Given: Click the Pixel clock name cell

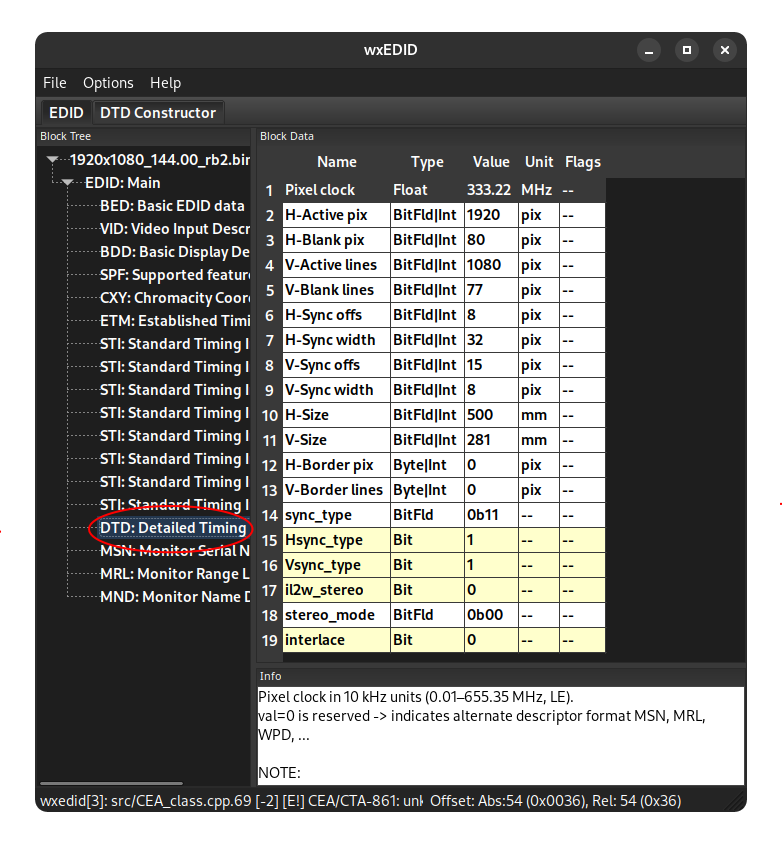Looking at the screenshot, I should coord(336,190).
